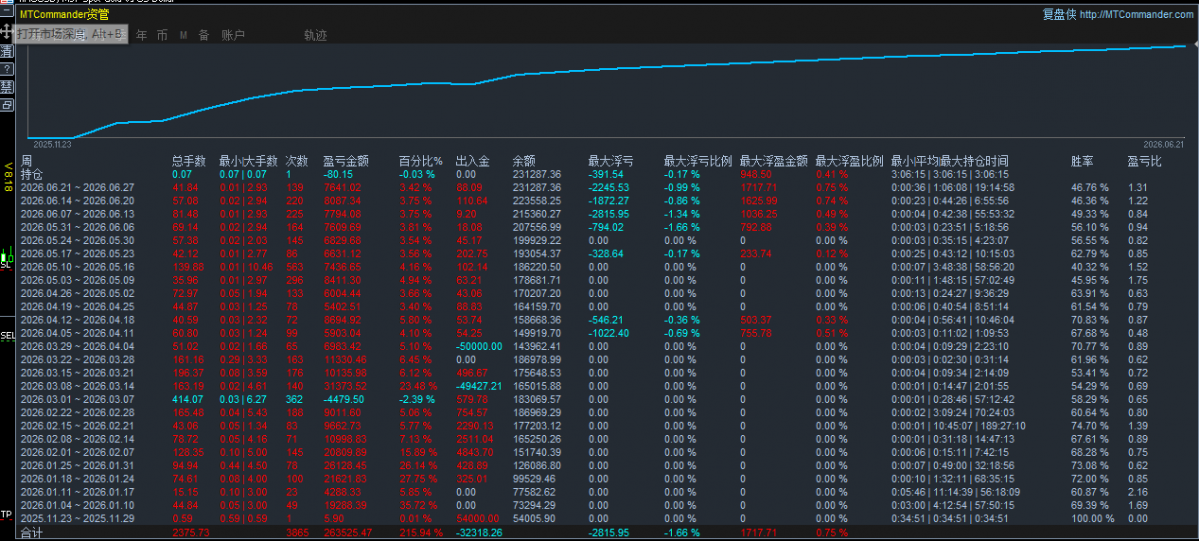
Task: Click the 次数 column header
Action: 297,161
